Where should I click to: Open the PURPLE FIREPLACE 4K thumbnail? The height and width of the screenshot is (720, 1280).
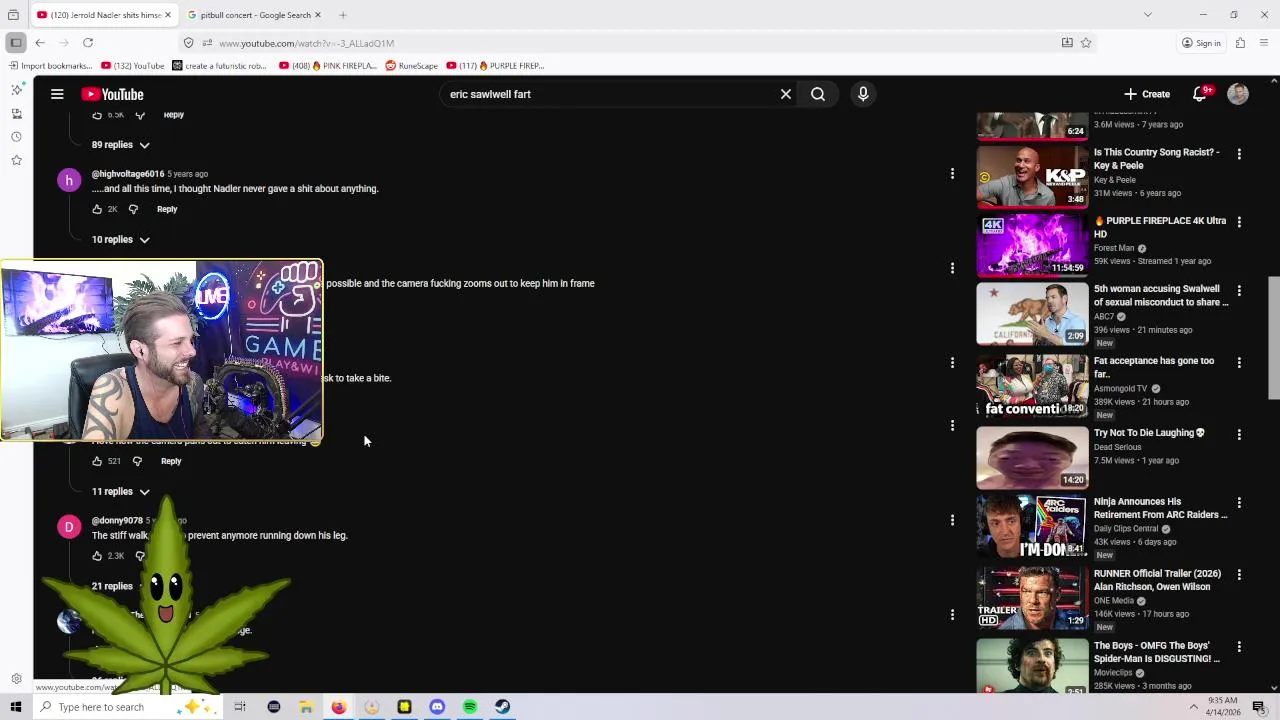point(1032,244)
